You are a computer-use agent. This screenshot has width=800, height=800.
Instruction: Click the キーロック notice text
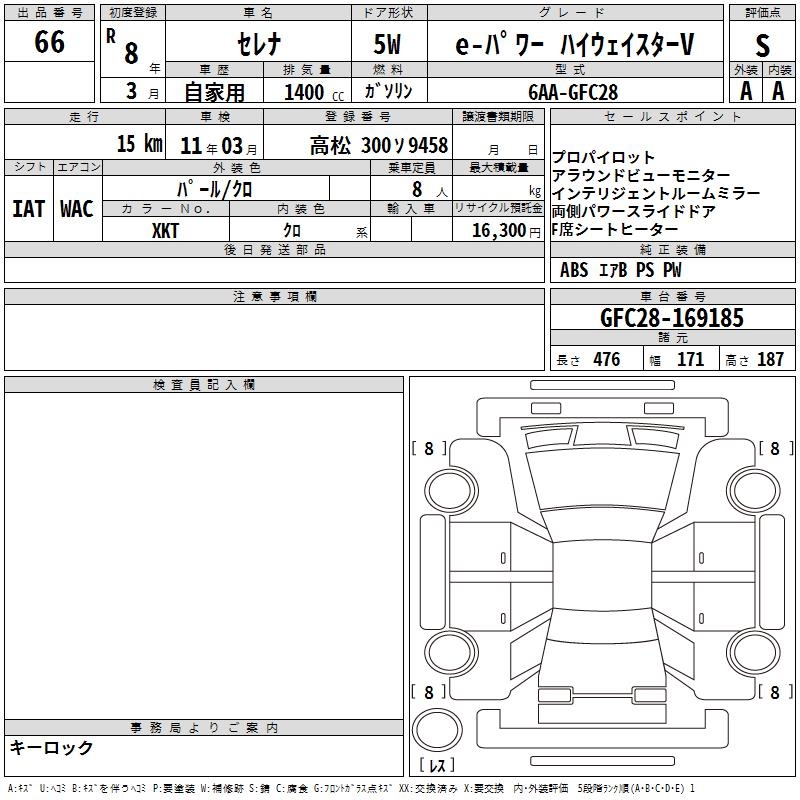click(x=52, y=748)
